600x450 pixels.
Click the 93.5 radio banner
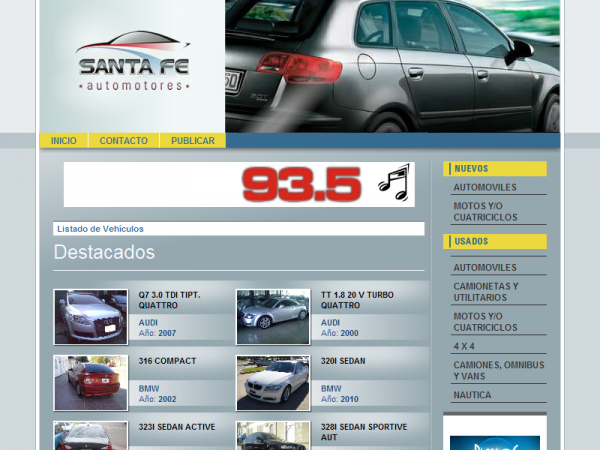[239, 184]
